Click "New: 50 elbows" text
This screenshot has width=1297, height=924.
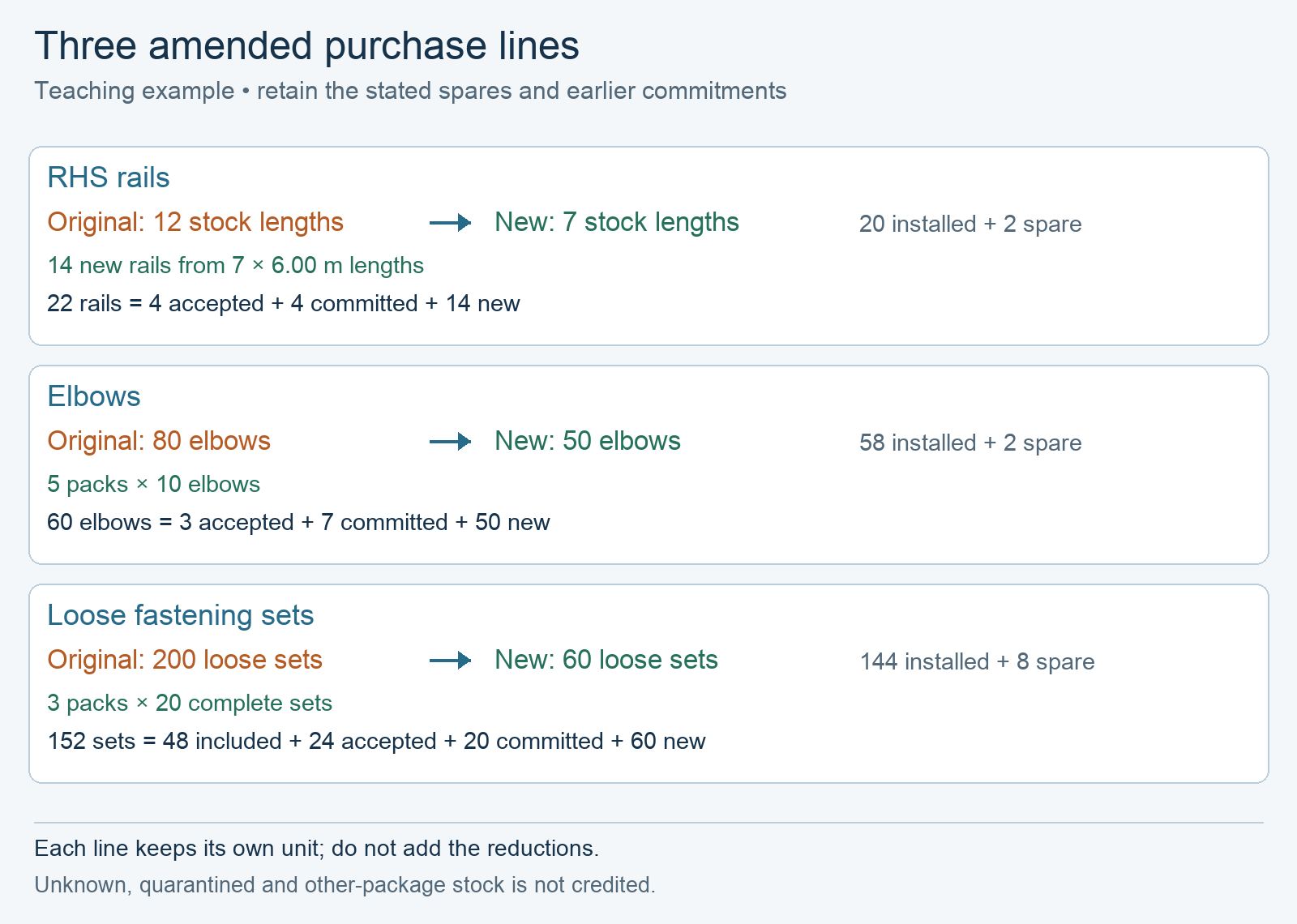click(x=588, y=441)
